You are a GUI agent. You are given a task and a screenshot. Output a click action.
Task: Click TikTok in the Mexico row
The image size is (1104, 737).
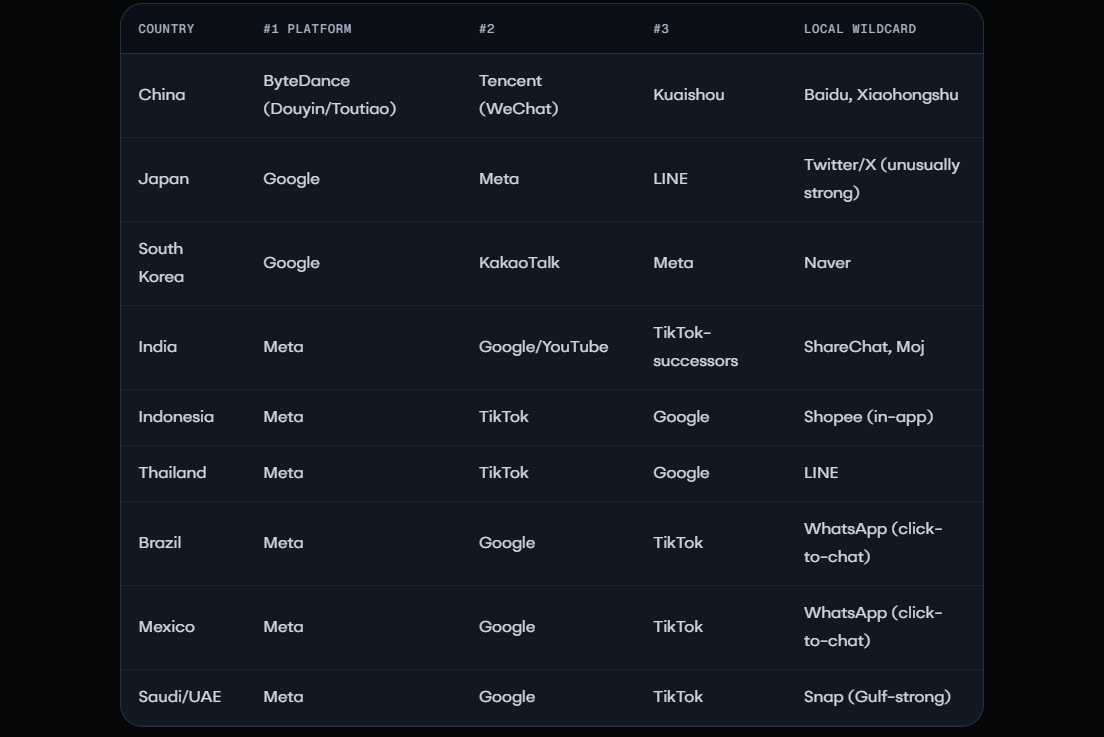point(678,627)
